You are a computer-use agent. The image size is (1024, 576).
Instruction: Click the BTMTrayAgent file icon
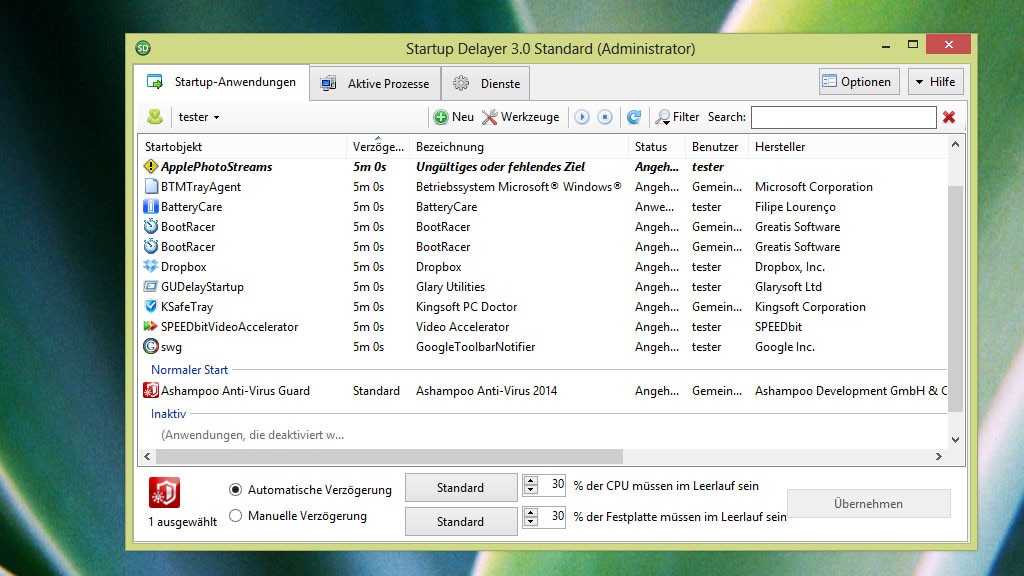(151, 187)
